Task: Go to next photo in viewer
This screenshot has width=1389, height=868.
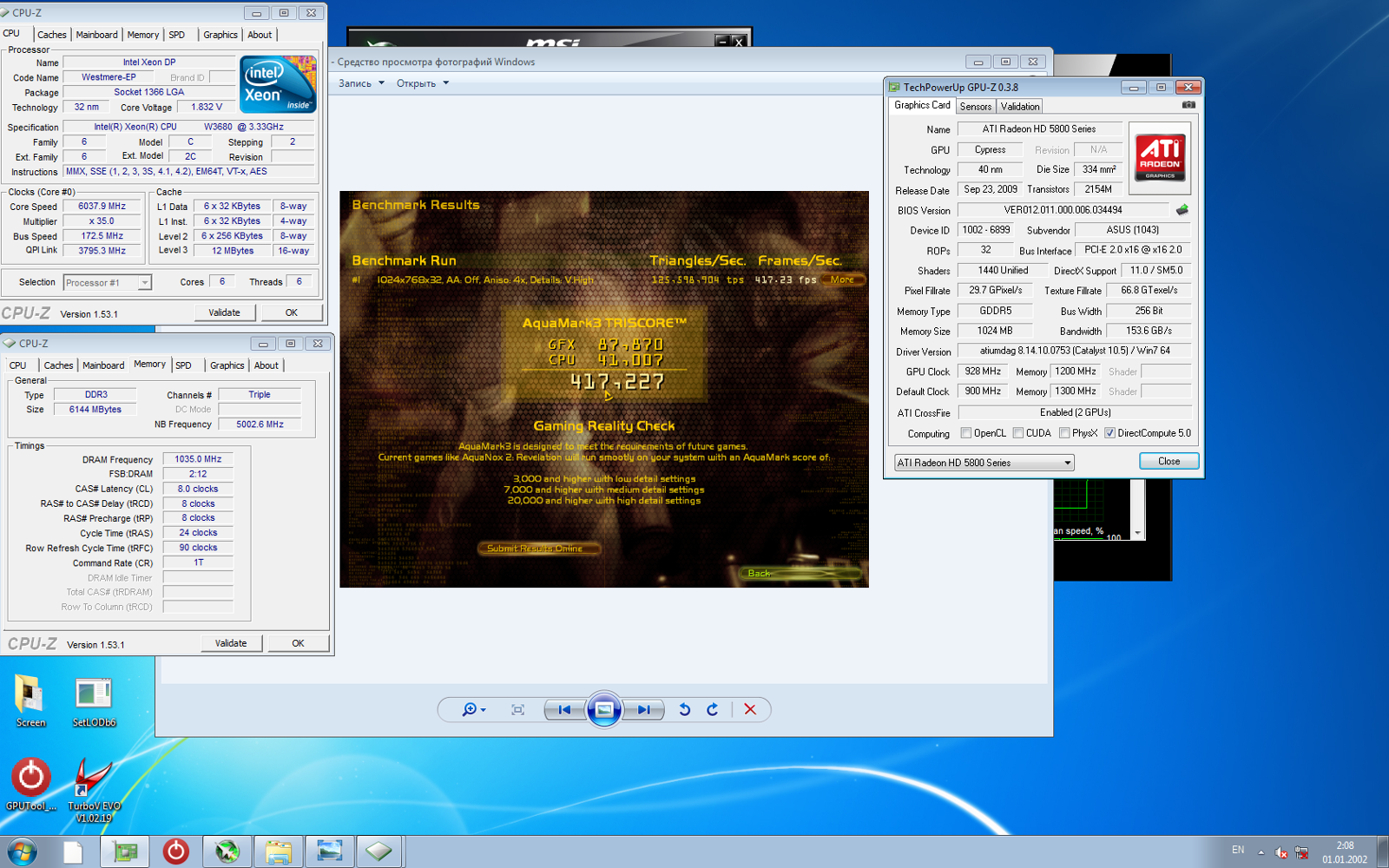Action: point(643,710)
